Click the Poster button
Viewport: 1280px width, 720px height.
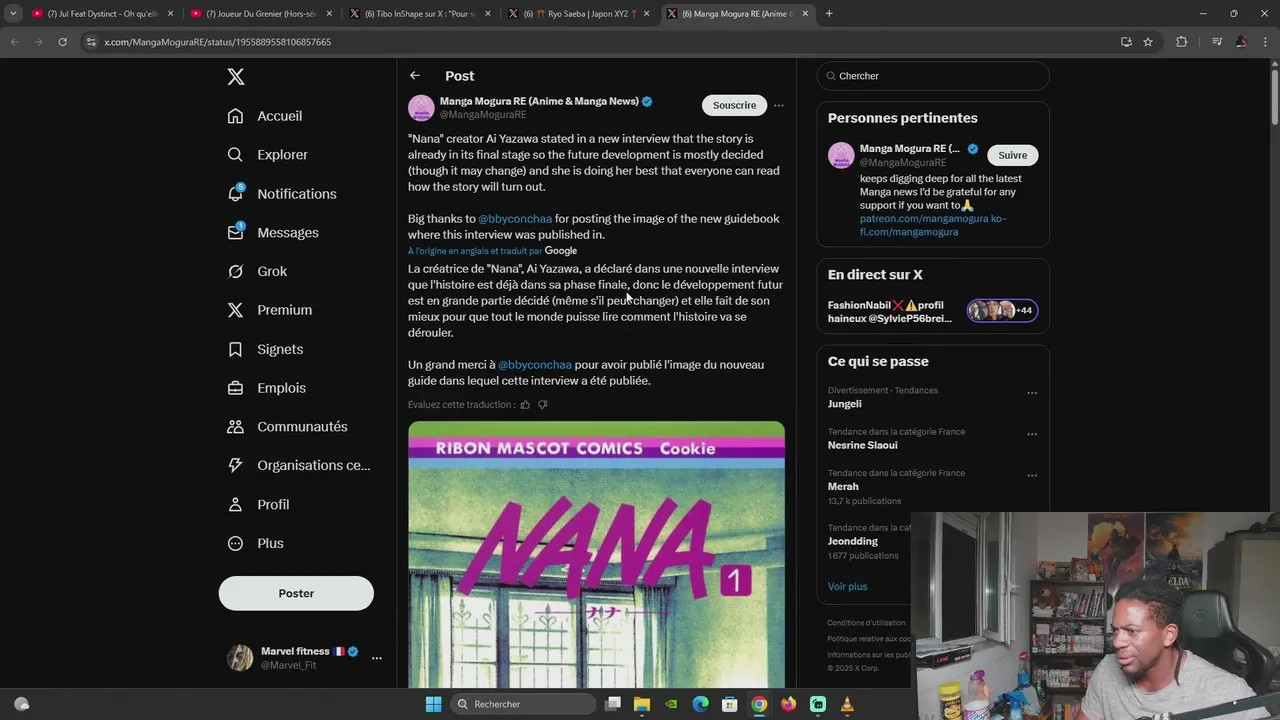[296, 593]
